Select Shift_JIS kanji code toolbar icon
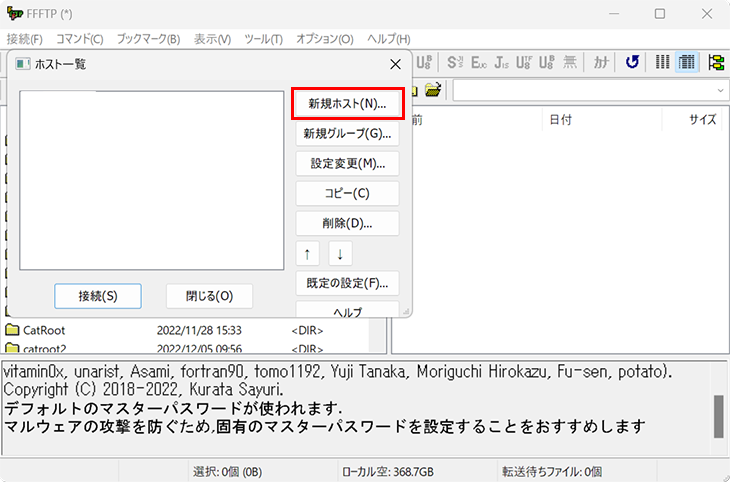730x482 pixels. tap(455, 62)
